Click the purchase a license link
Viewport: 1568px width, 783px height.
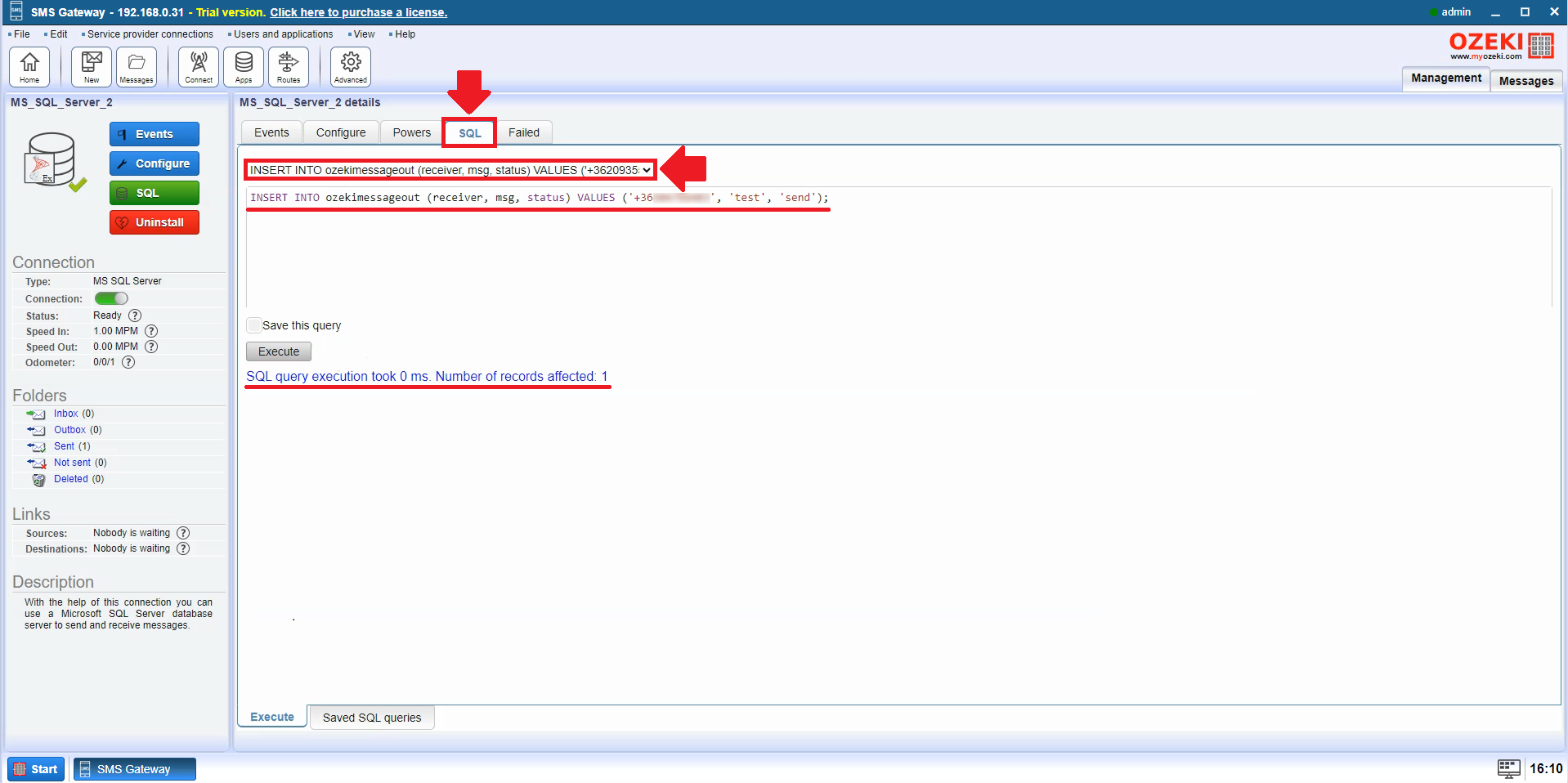[359, 12]
